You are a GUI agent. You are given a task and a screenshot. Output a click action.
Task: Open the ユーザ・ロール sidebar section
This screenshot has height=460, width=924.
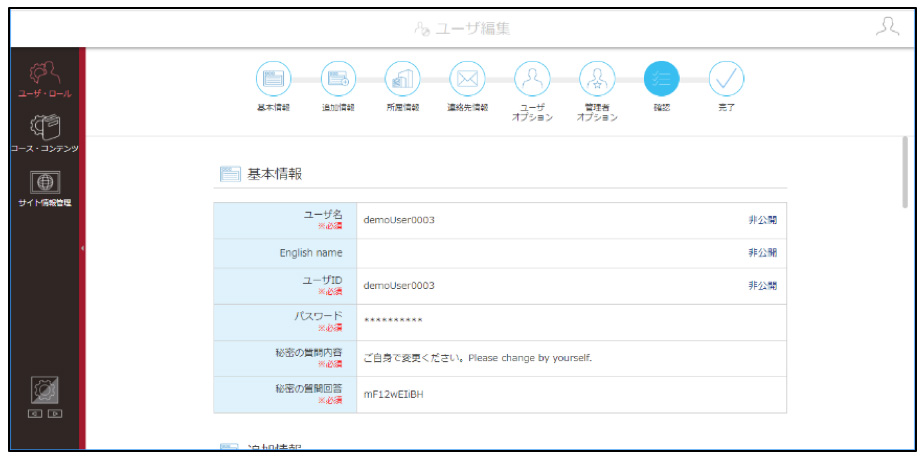tap(45, 79)
